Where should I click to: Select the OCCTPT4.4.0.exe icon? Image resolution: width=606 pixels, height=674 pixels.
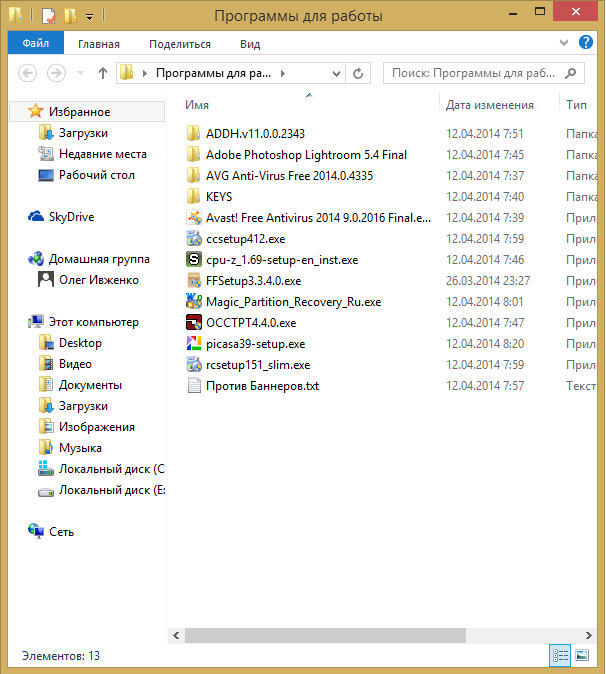click(194, 322)
